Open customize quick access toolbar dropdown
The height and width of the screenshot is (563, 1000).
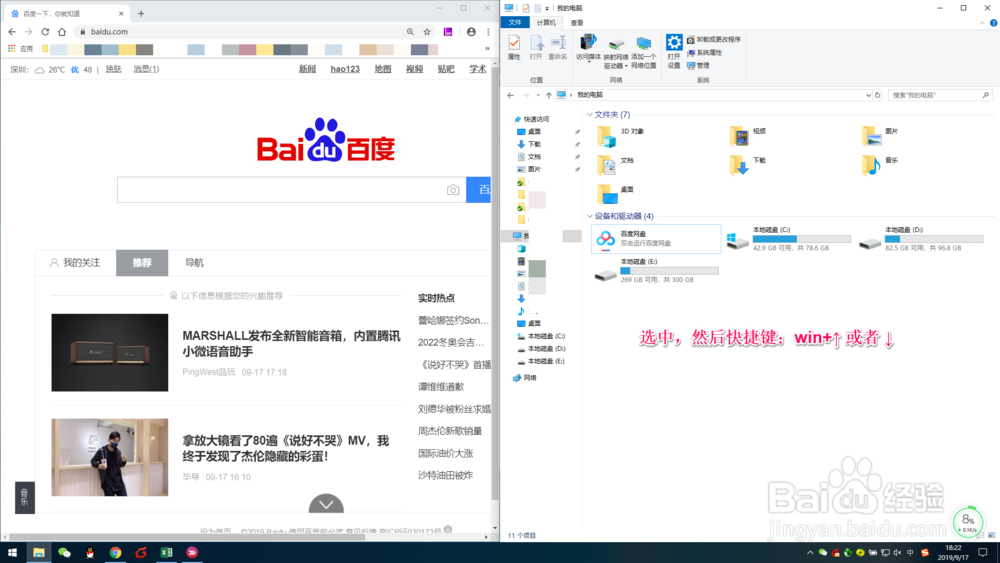547,8
